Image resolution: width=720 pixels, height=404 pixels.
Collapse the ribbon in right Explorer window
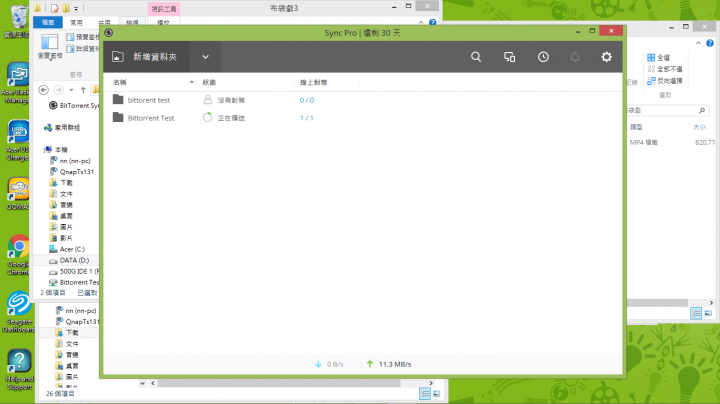[x=698, y=43]
